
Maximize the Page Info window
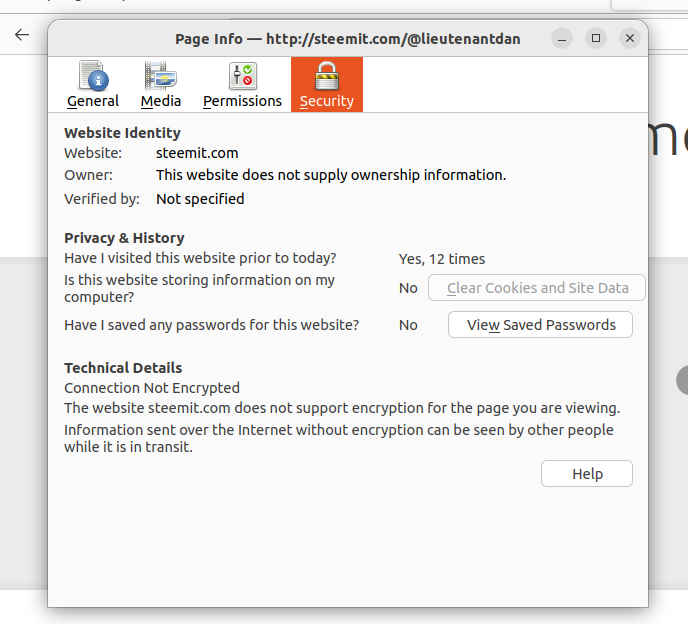pos(596,39)
